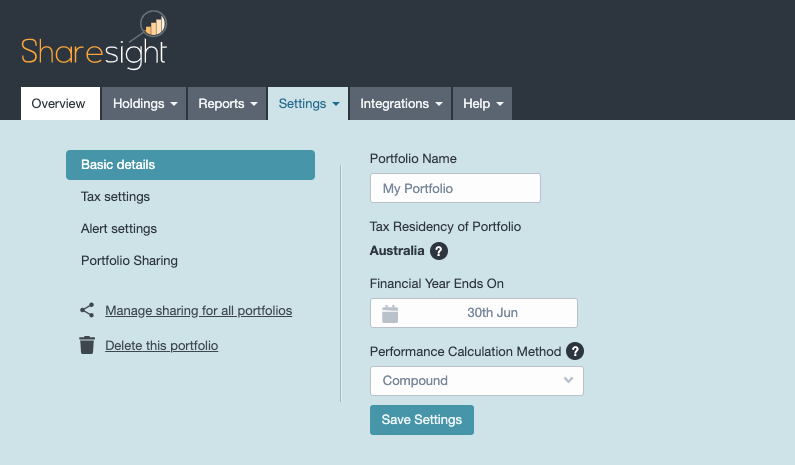This screenshot has height=465, width=795.
Task: Open the Holdings dropdown menu
Action: 145,103
